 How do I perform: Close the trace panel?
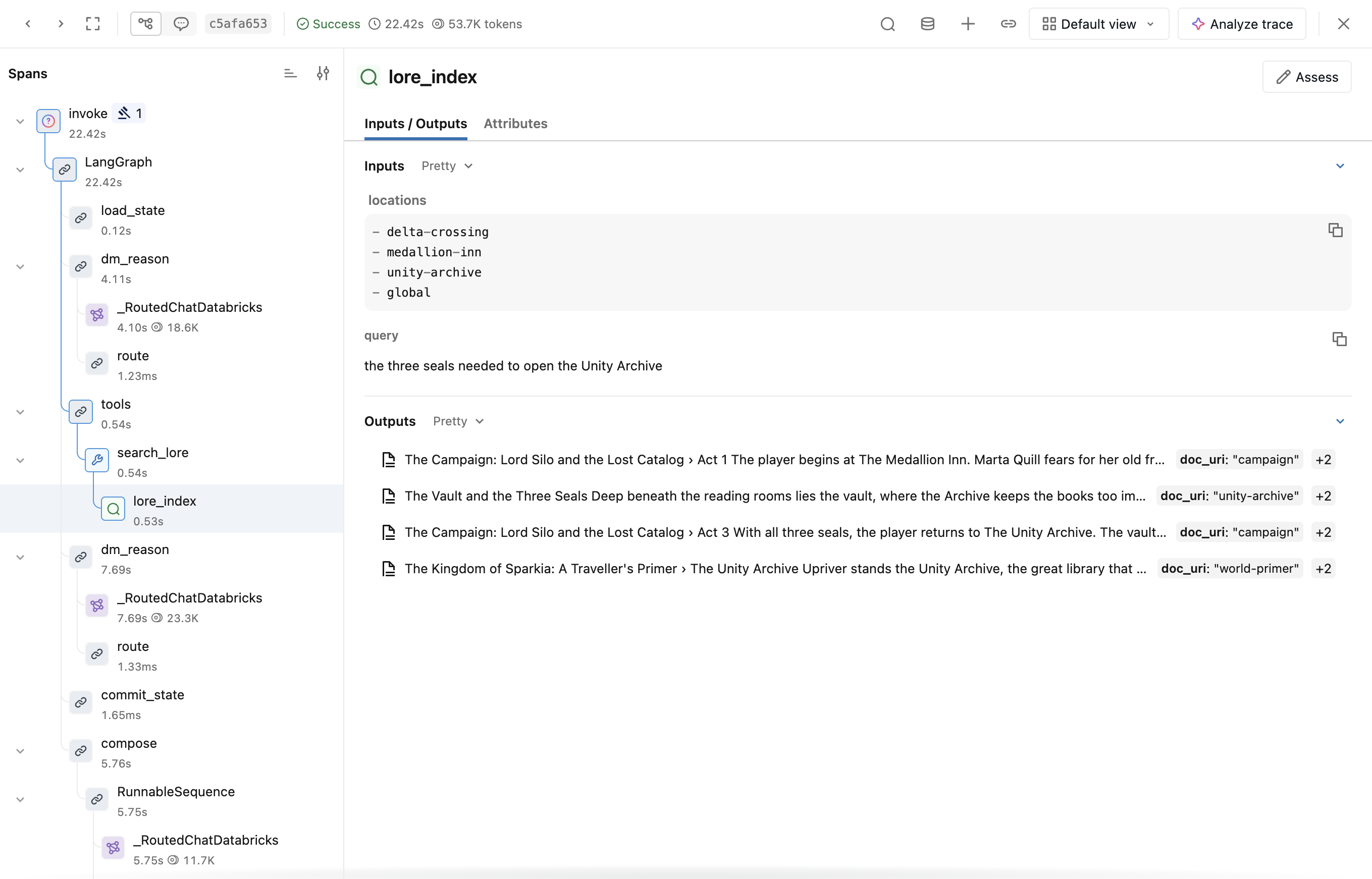point(1343,24)
